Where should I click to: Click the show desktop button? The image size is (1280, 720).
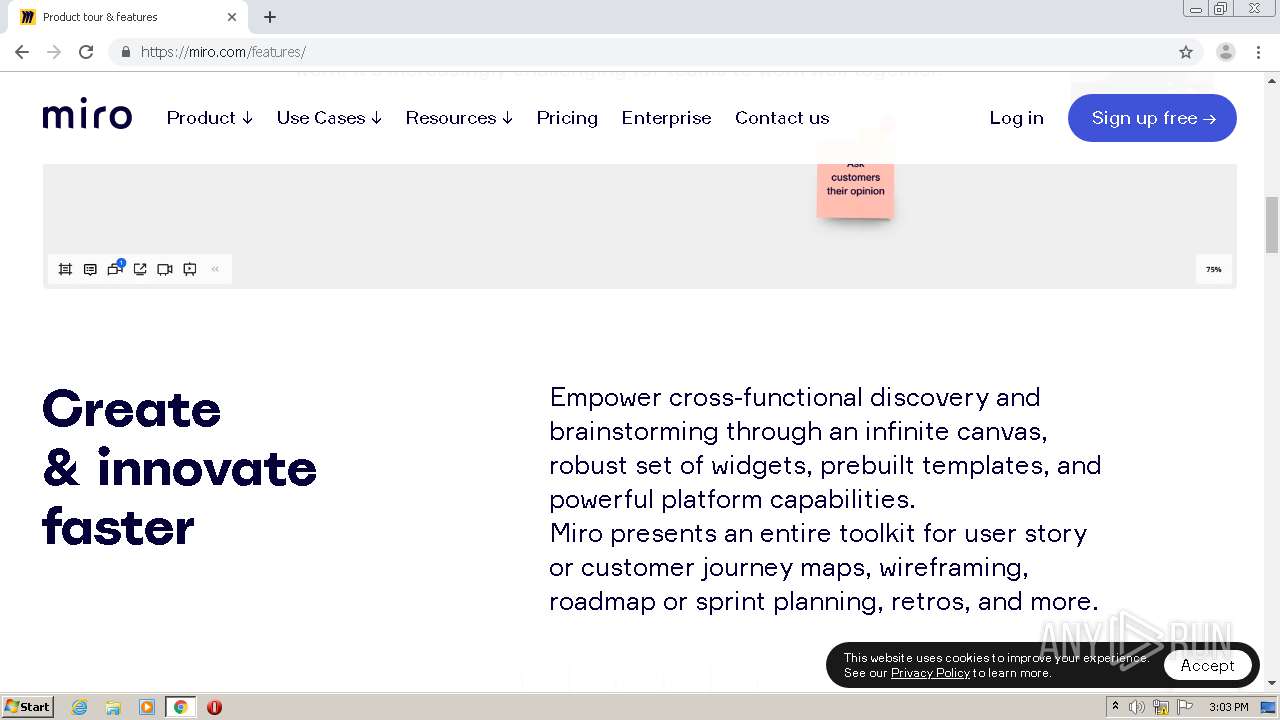(1268, 707)
